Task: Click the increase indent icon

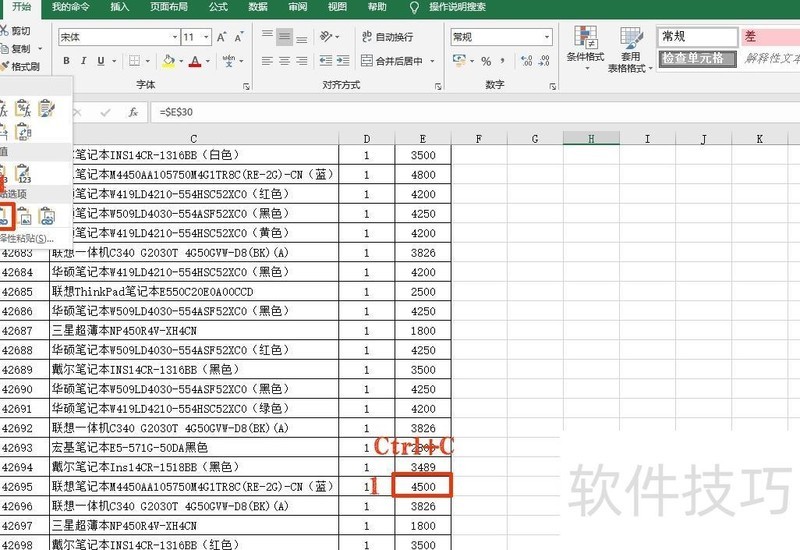Action: (x=343, y=61)
